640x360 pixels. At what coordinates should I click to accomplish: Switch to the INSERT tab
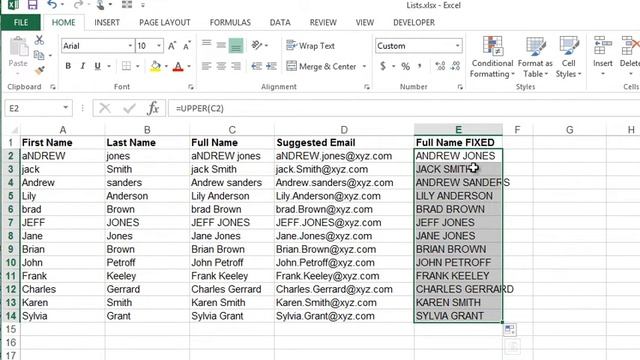107,22
